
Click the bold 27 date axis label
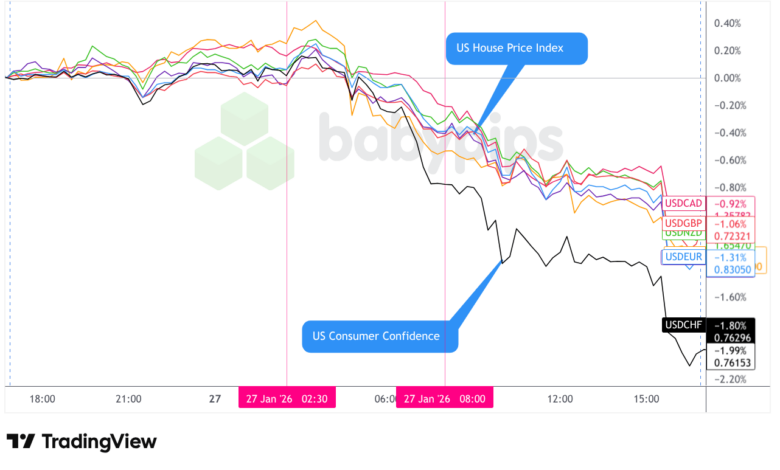pos(214,398)
